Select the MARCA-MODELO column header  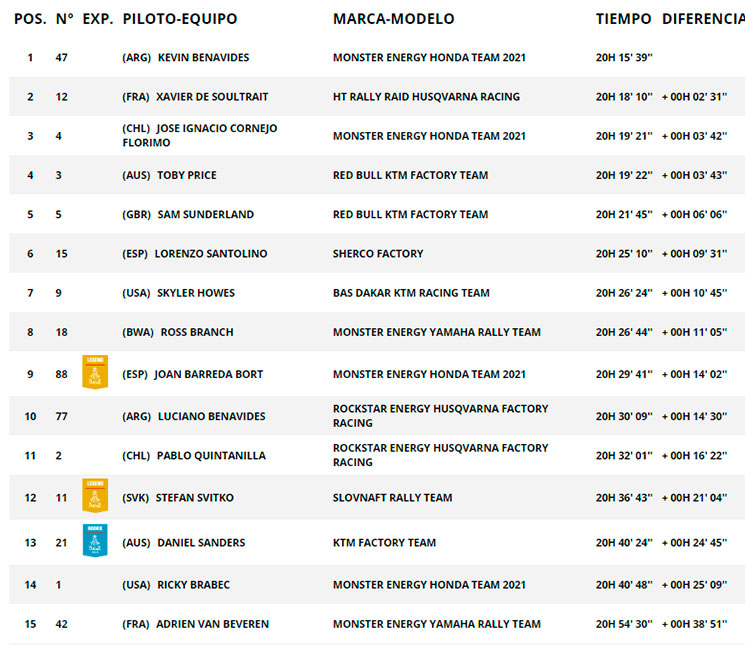[393, 19]
